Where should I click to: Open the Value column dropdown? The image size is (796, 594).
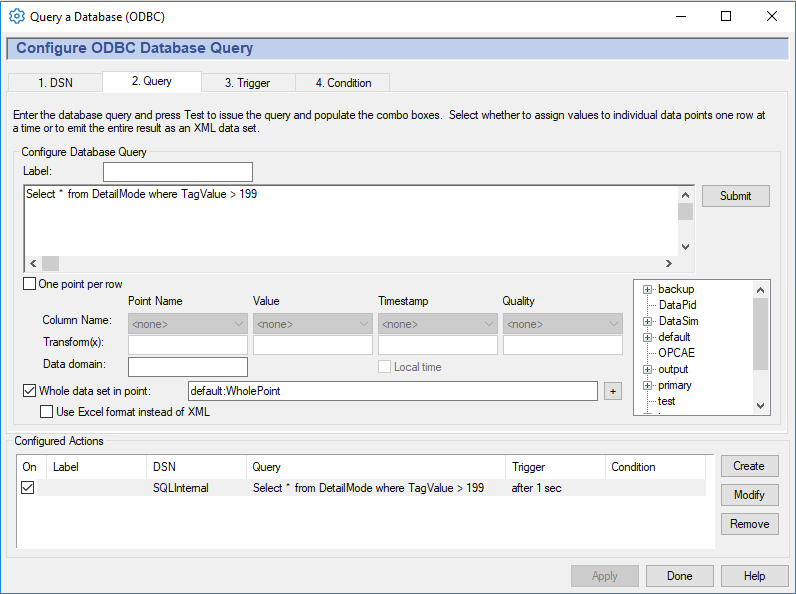click(312, 324)
